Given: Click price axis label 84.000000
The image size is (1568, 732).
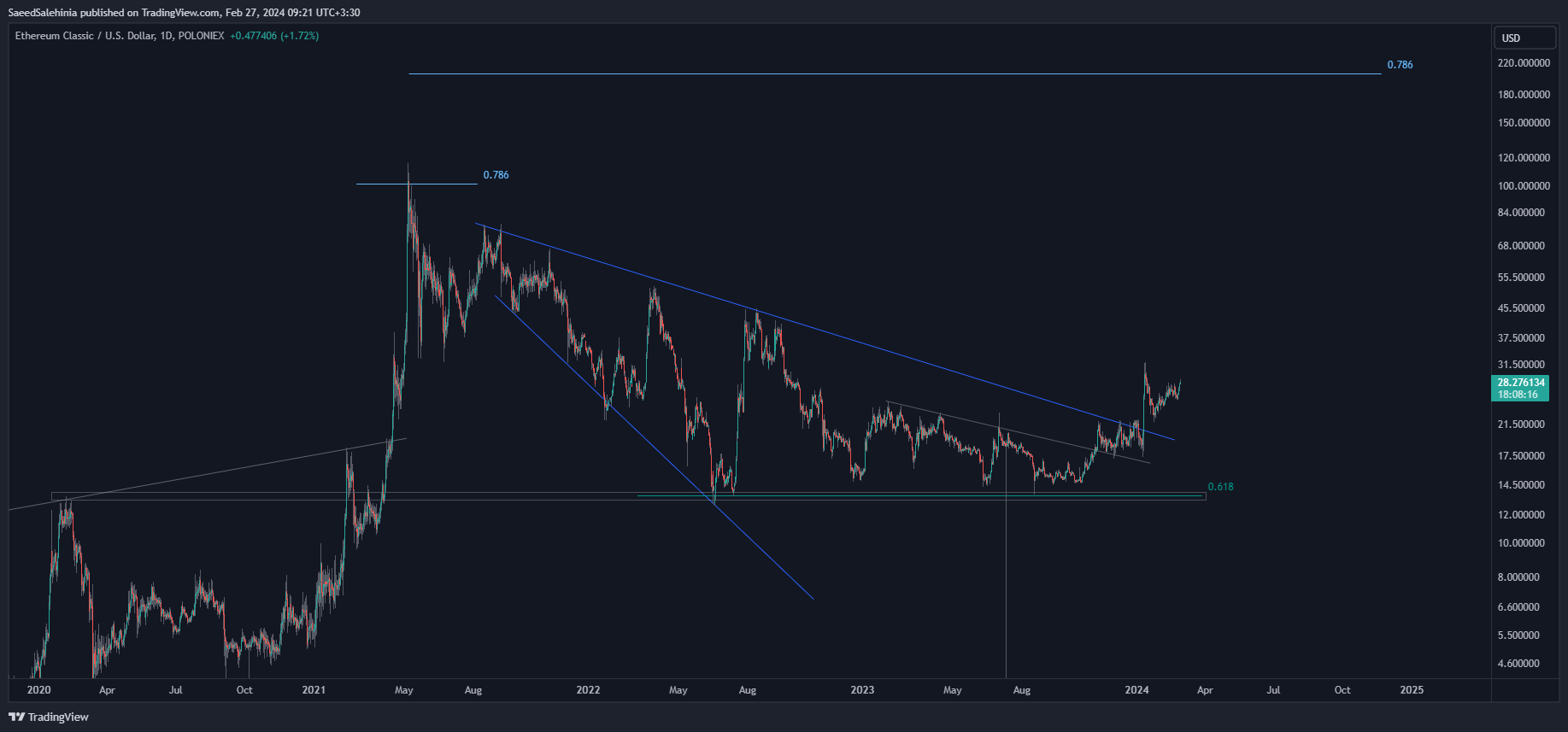Looking at the screenshot, I should [x=1521, y=213].
